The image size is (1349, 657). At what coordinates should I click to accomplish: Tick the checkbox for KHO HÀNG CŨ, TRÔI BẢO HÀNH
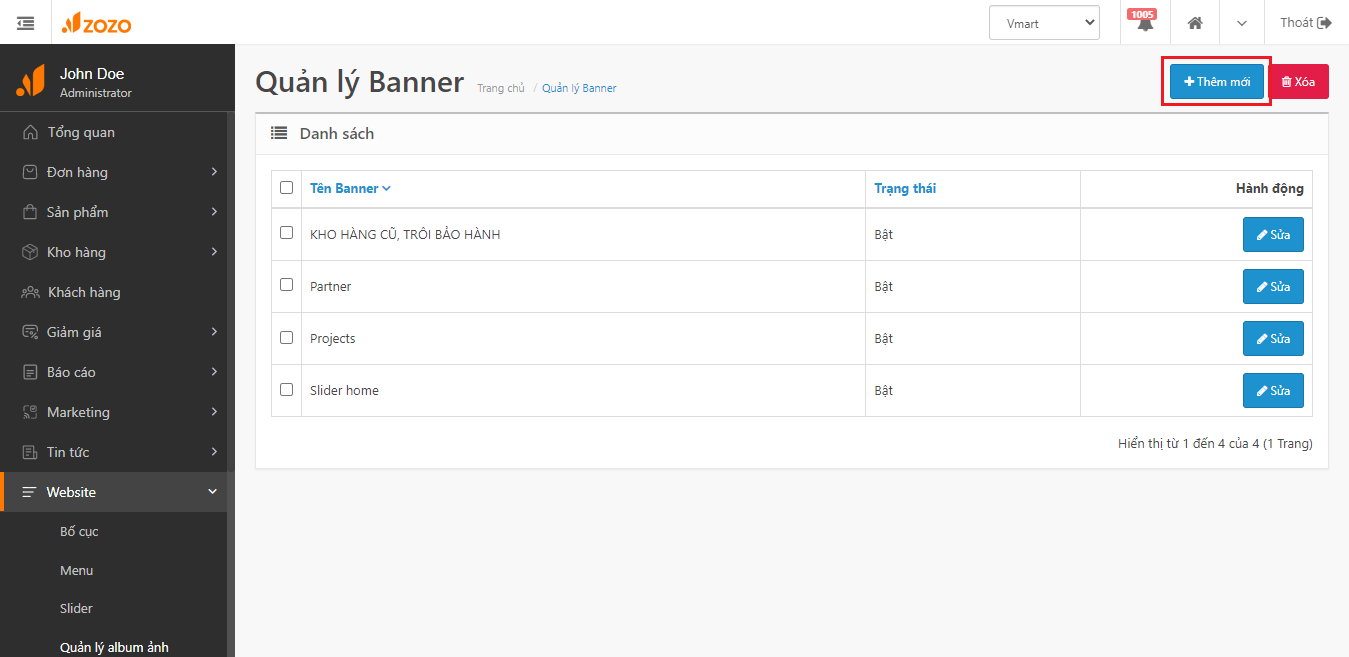click(287, 232)
